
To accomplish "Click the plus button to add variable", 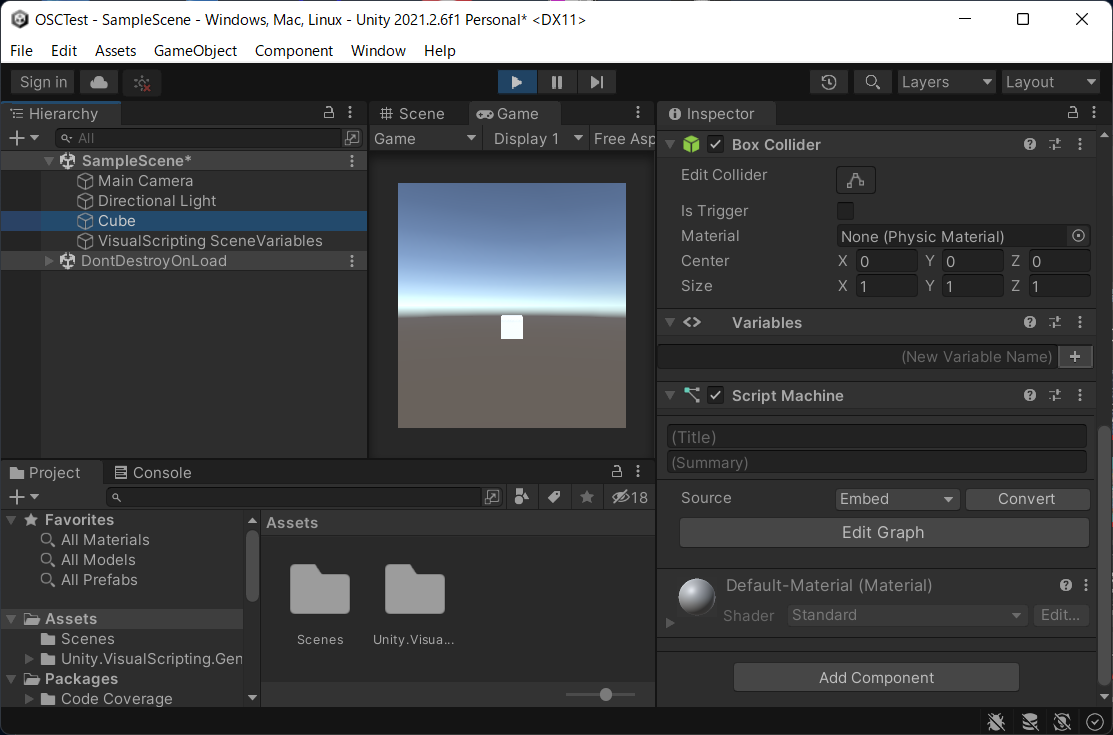I will (1075, 357).
